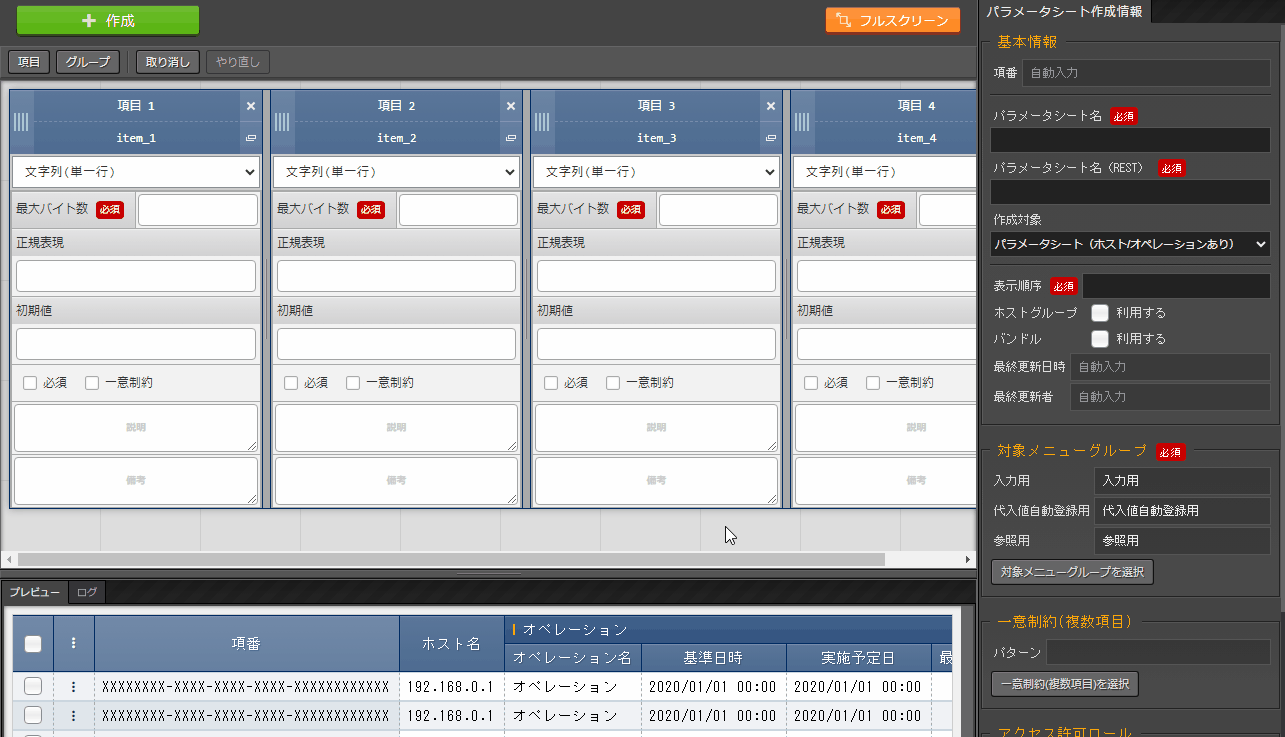Enable the 必須 checkbox in item 1
Screen dimensions: 1285x737
30,383
